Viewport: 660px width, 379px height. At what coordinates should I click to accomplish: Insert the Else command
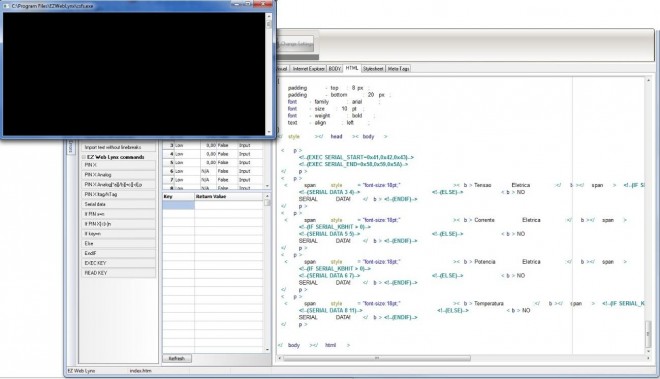tap(118, 243)
